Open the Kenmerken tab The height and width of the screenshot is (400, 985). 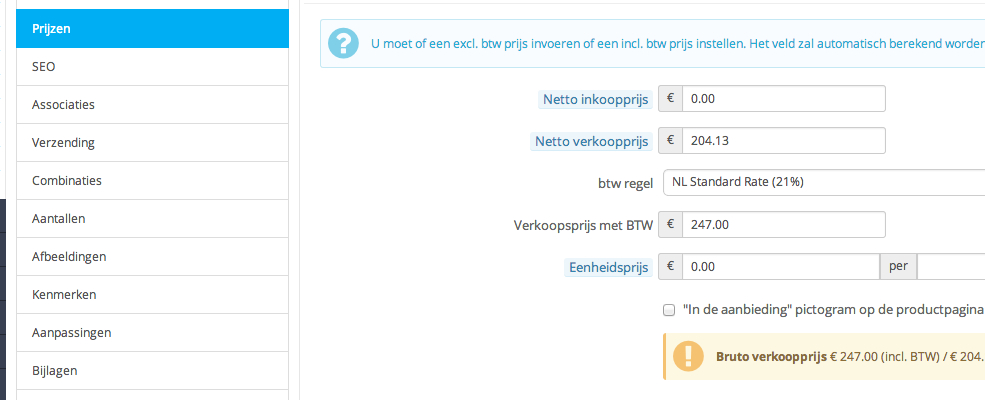tap(152, 294)
